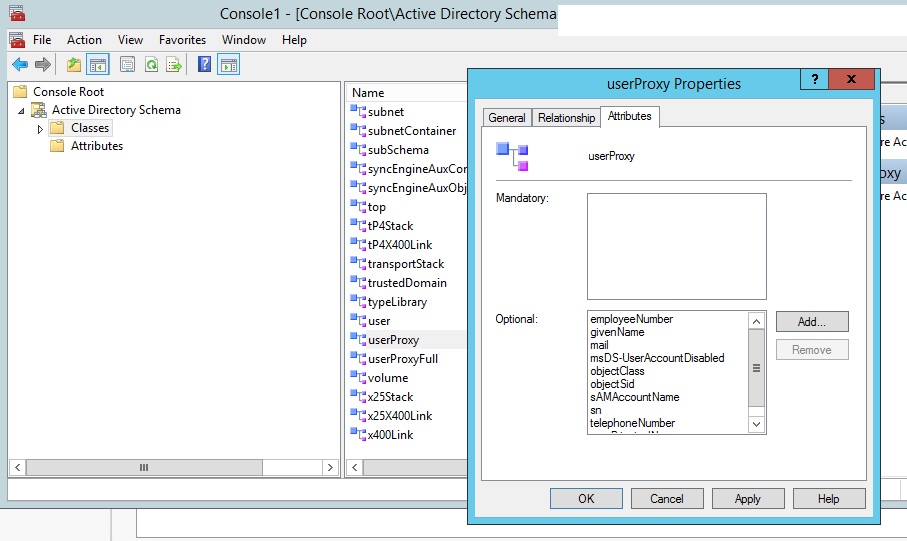Screen dimensions: 907x541
Task: Click the Export List toolbar icon
Action: pyautogui.click(x=174, y=64)
